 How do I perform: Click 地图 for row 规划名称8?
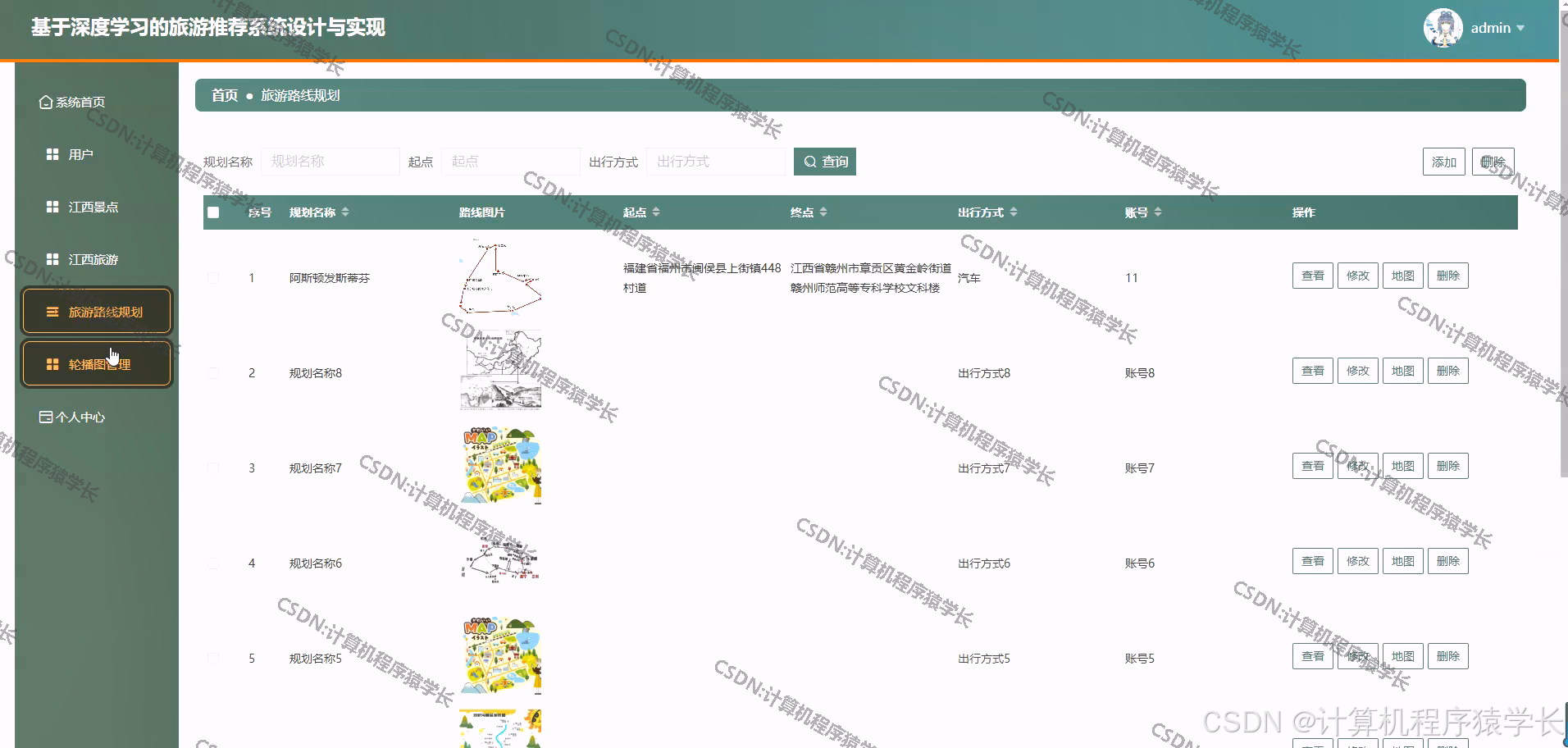[x=1403, y=371]
